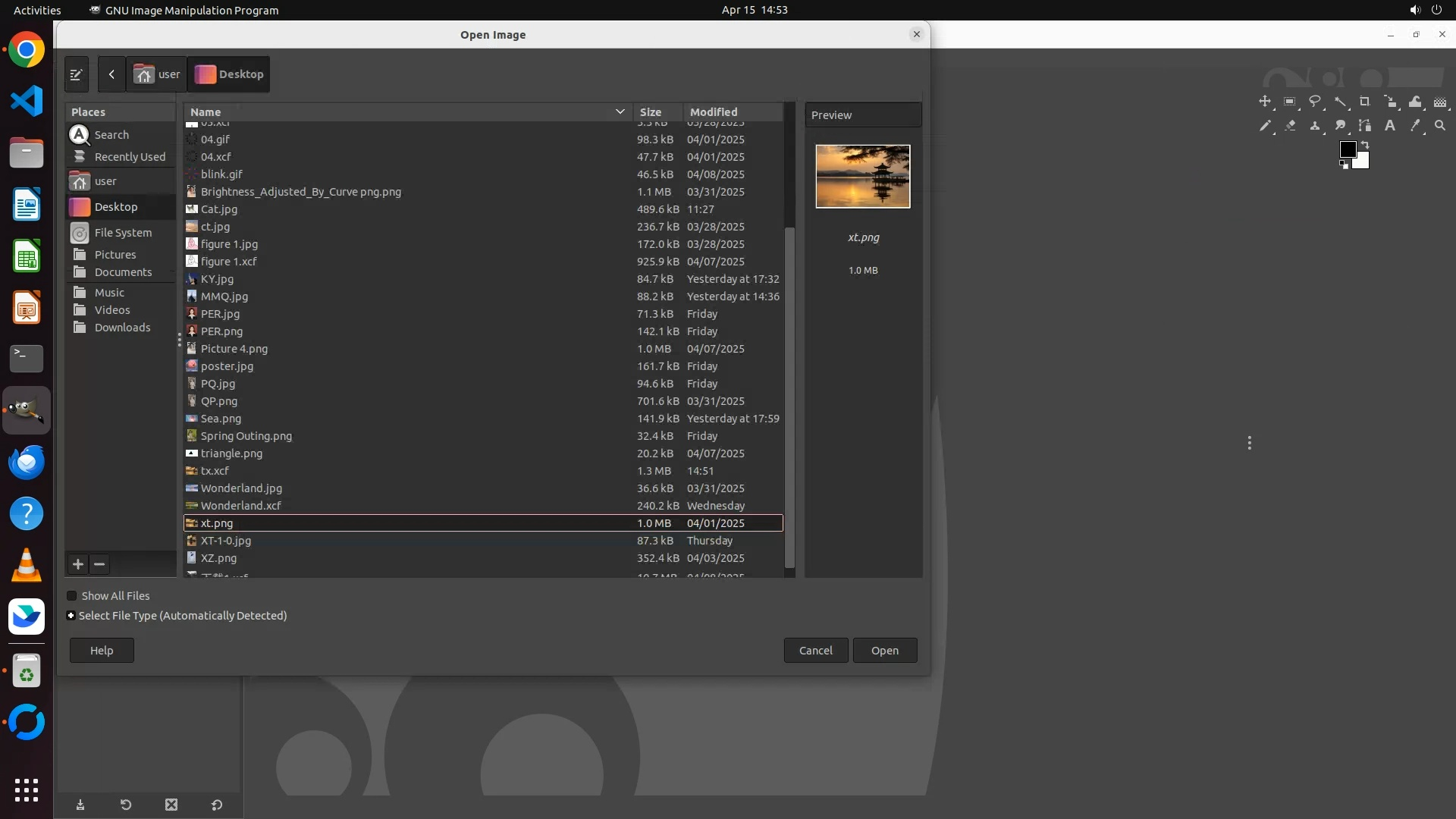Open the Recently Used place
This screenshot has height=819, width=1456.
click(x=130, y=157)
